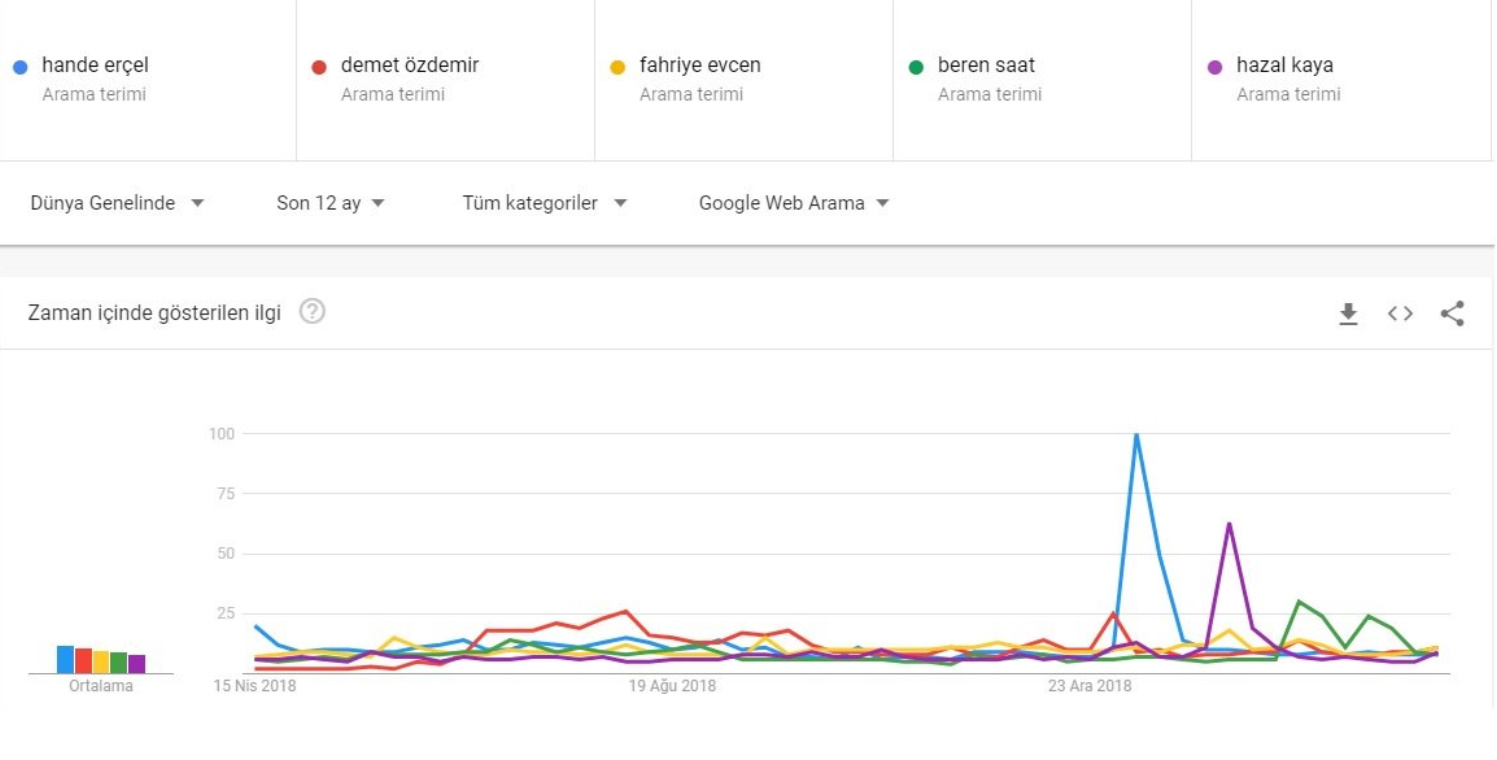Click the download chart data icon

coord(1348,314)
